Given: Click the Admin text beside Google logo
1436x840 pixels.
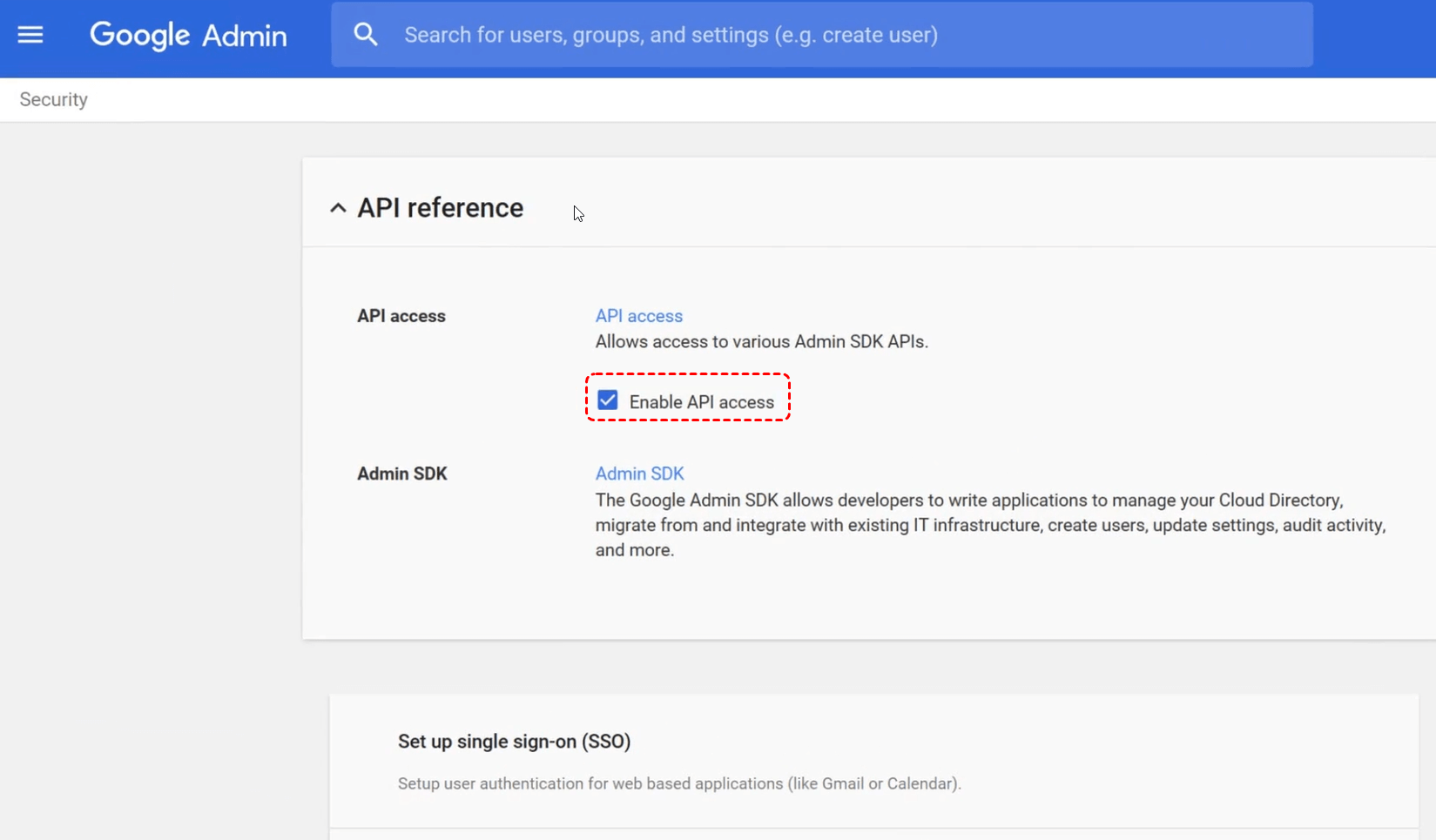Looking at the screenshot, I should tap(245, 36).
